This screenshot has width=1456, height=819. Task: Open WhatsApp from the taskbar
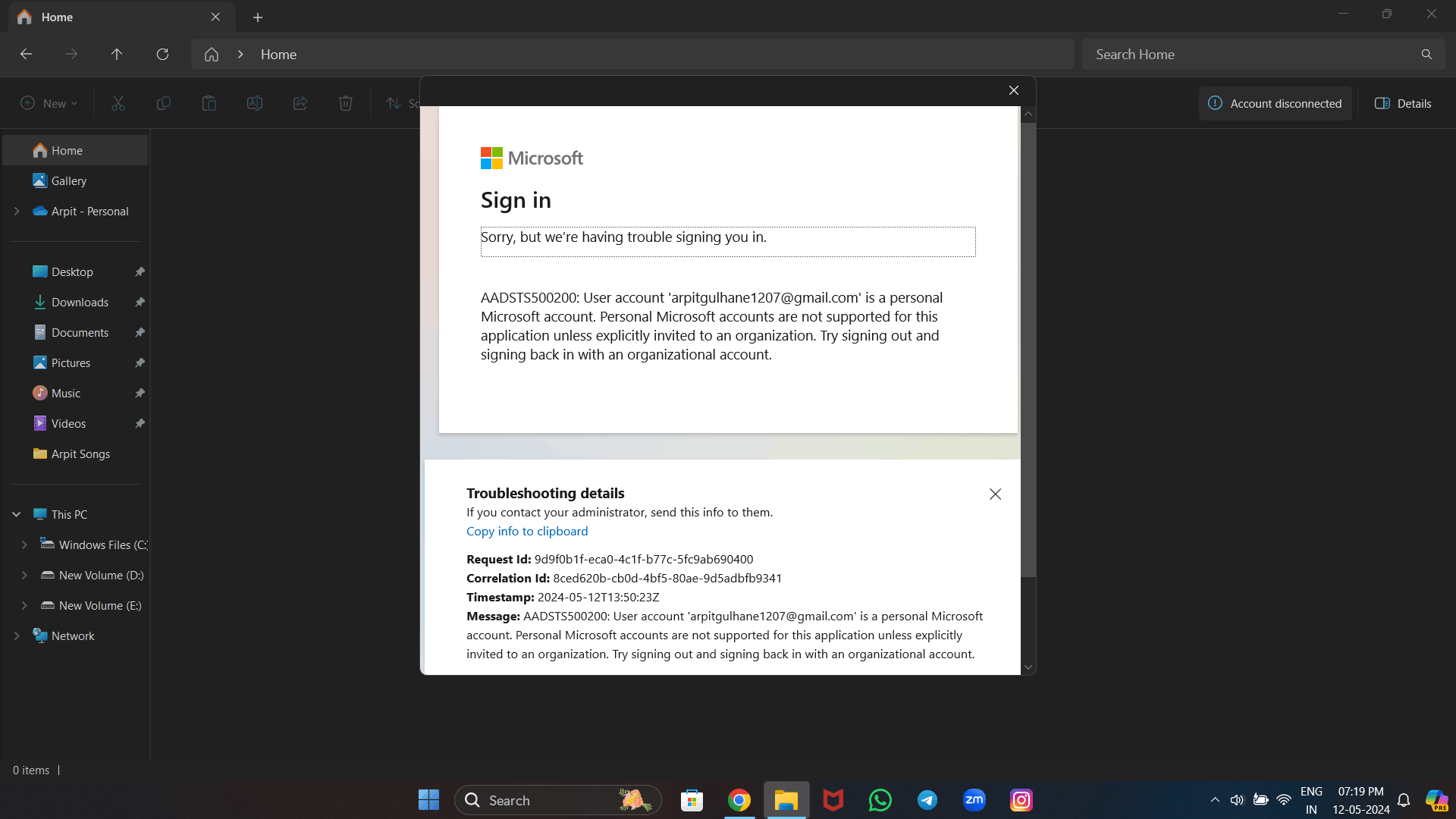tap(880, 799)
